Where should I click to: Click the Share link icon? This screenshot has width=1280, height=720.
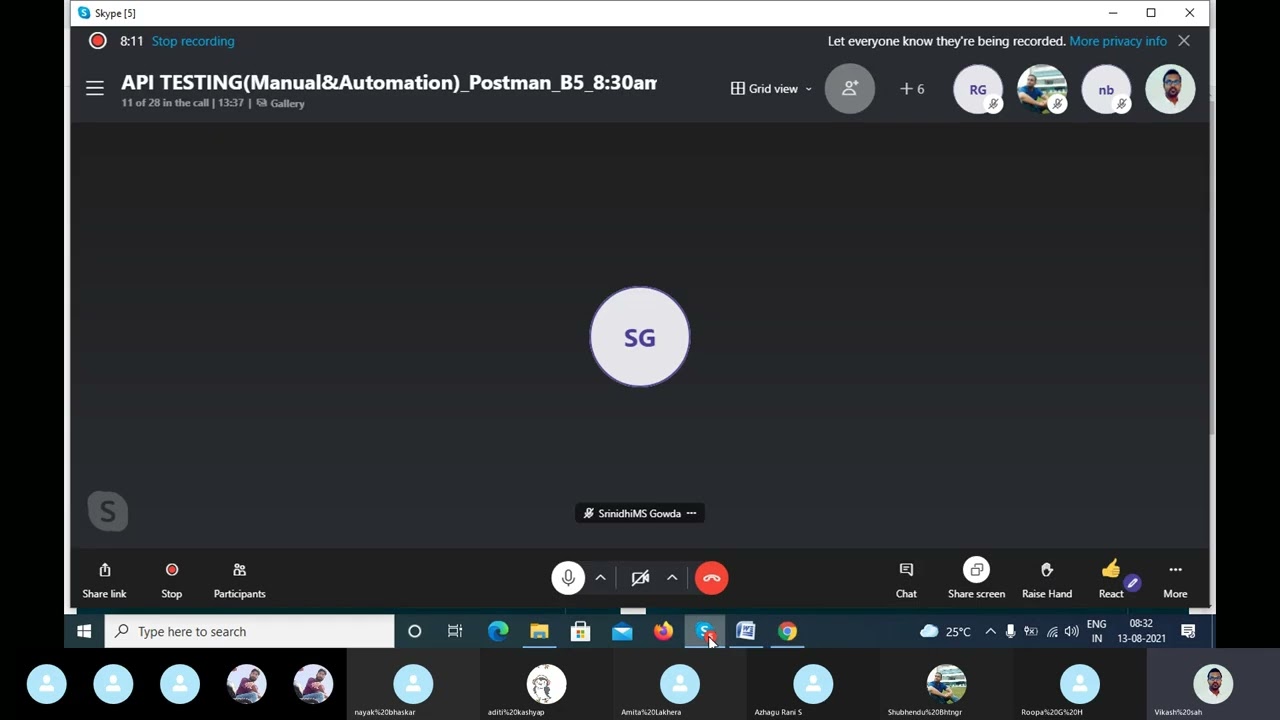(104, 570)
